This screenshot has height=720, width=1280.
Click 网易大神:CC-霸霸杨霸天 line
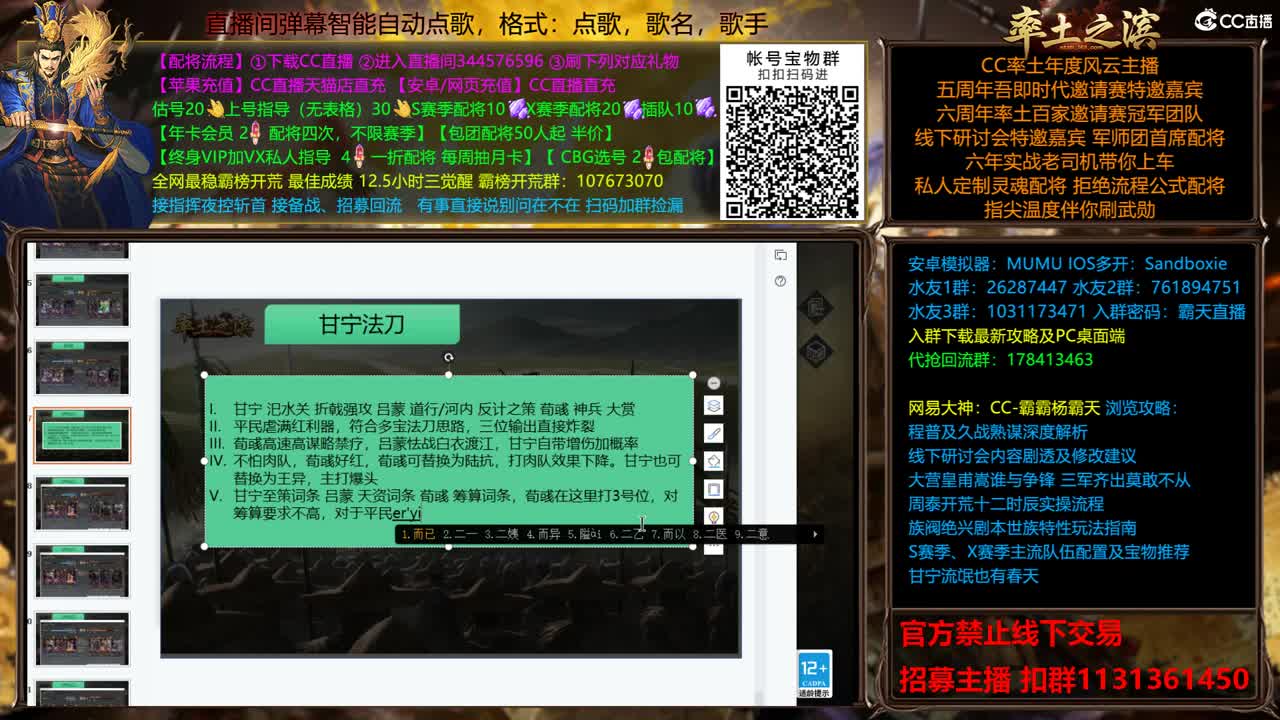click(1004, 408)
